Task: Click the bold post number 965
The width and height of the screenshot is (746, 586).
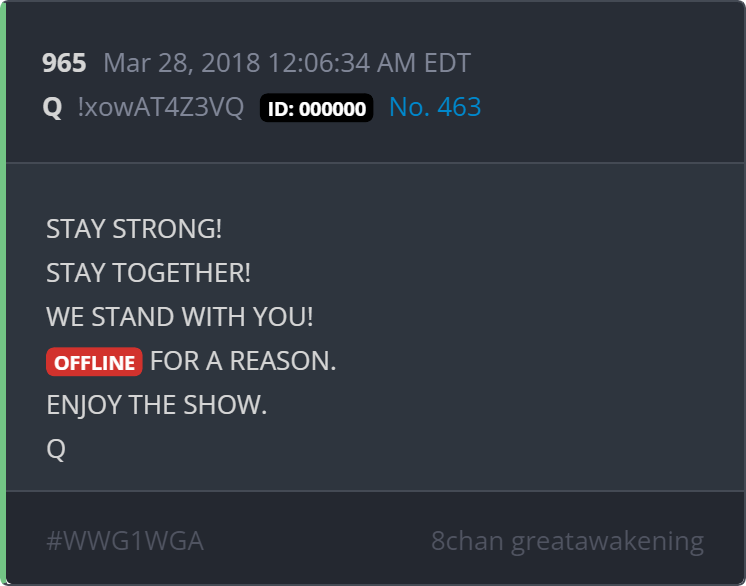Action: [x=64, y=63]
